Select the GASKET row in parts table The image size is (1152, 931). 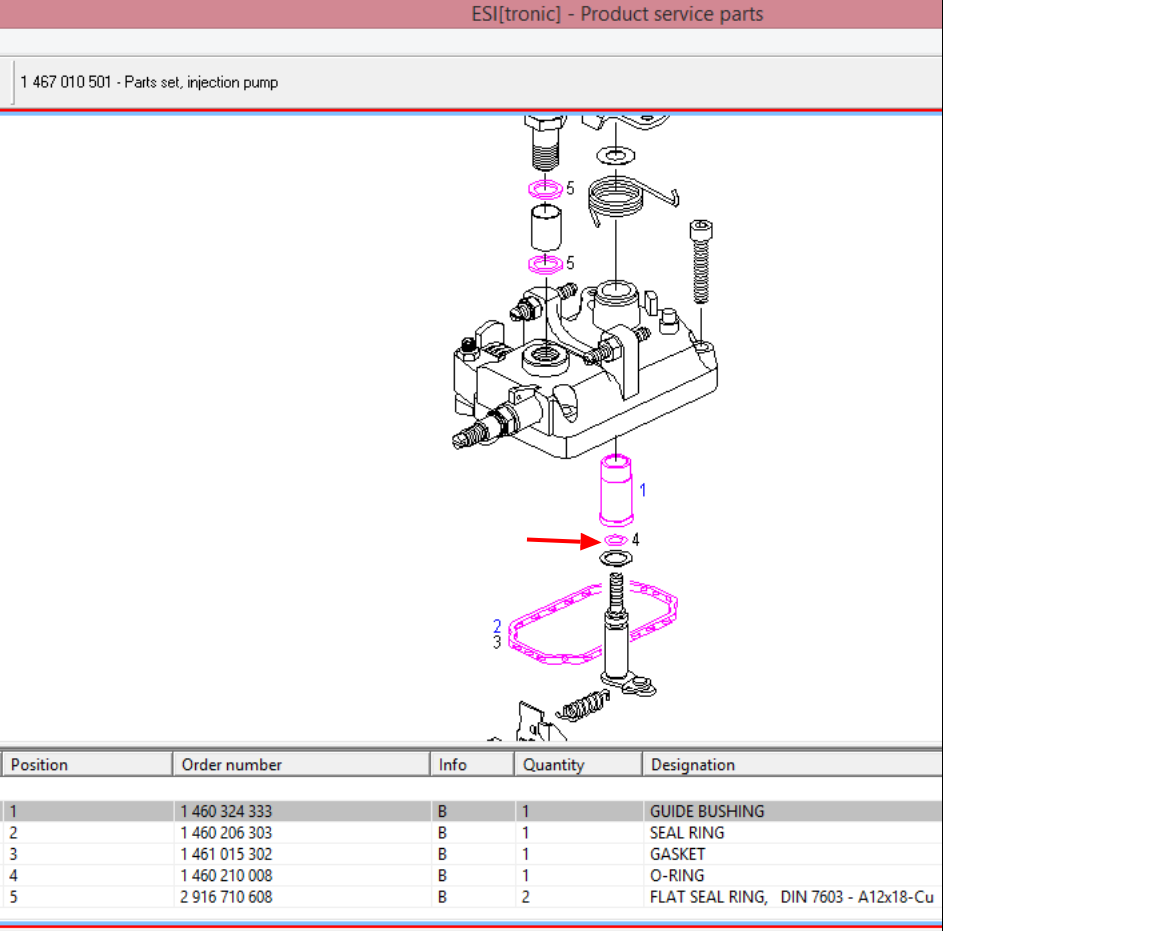tap(470, 854)
